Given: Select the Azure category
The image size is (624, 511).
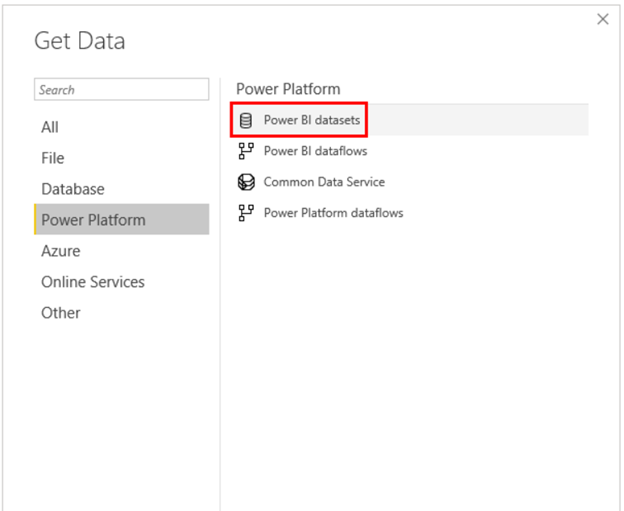Looking at the screenshot, I should coord(121,251).
